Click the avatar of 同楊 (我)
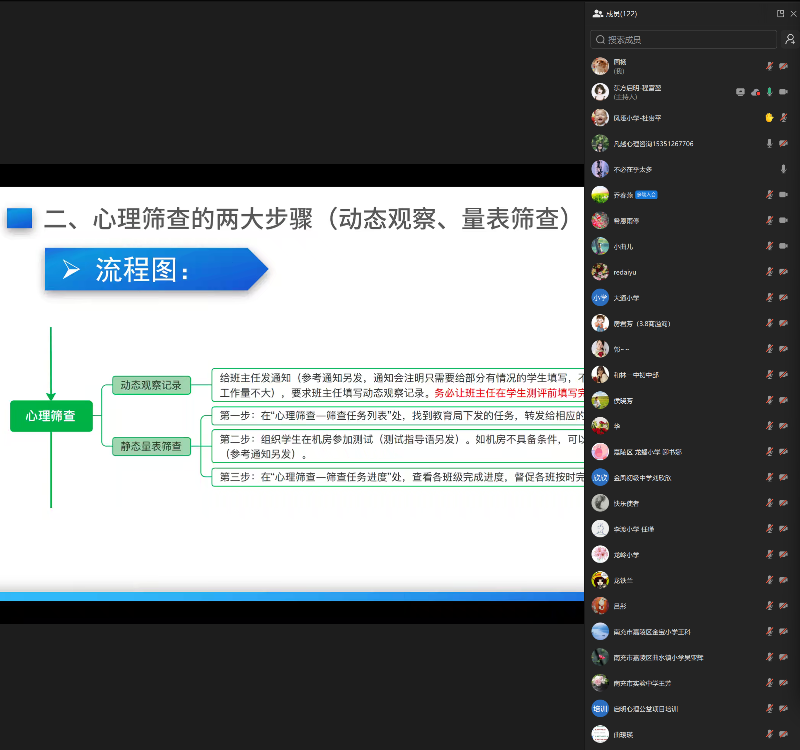Image resolution: width=800 pixels, height=750 pixels. point(599,66)
